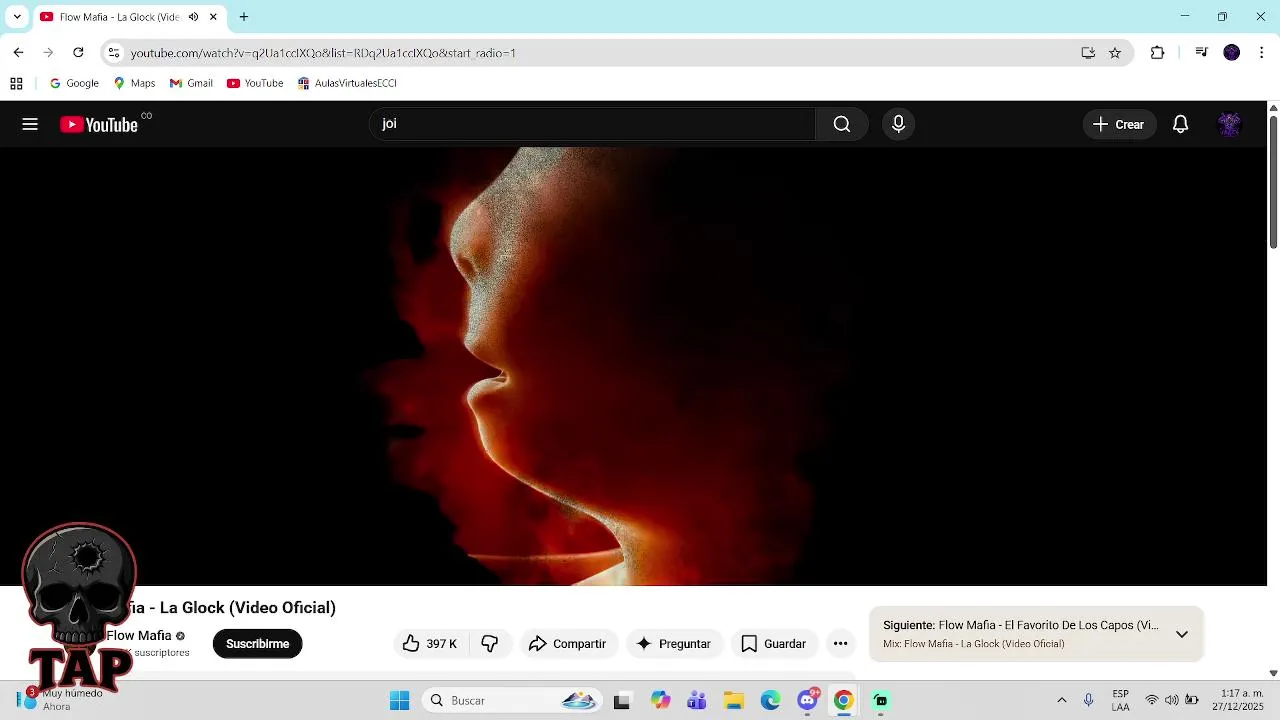
Task: Open the volume speaker tray icon
Action: 1172,701
